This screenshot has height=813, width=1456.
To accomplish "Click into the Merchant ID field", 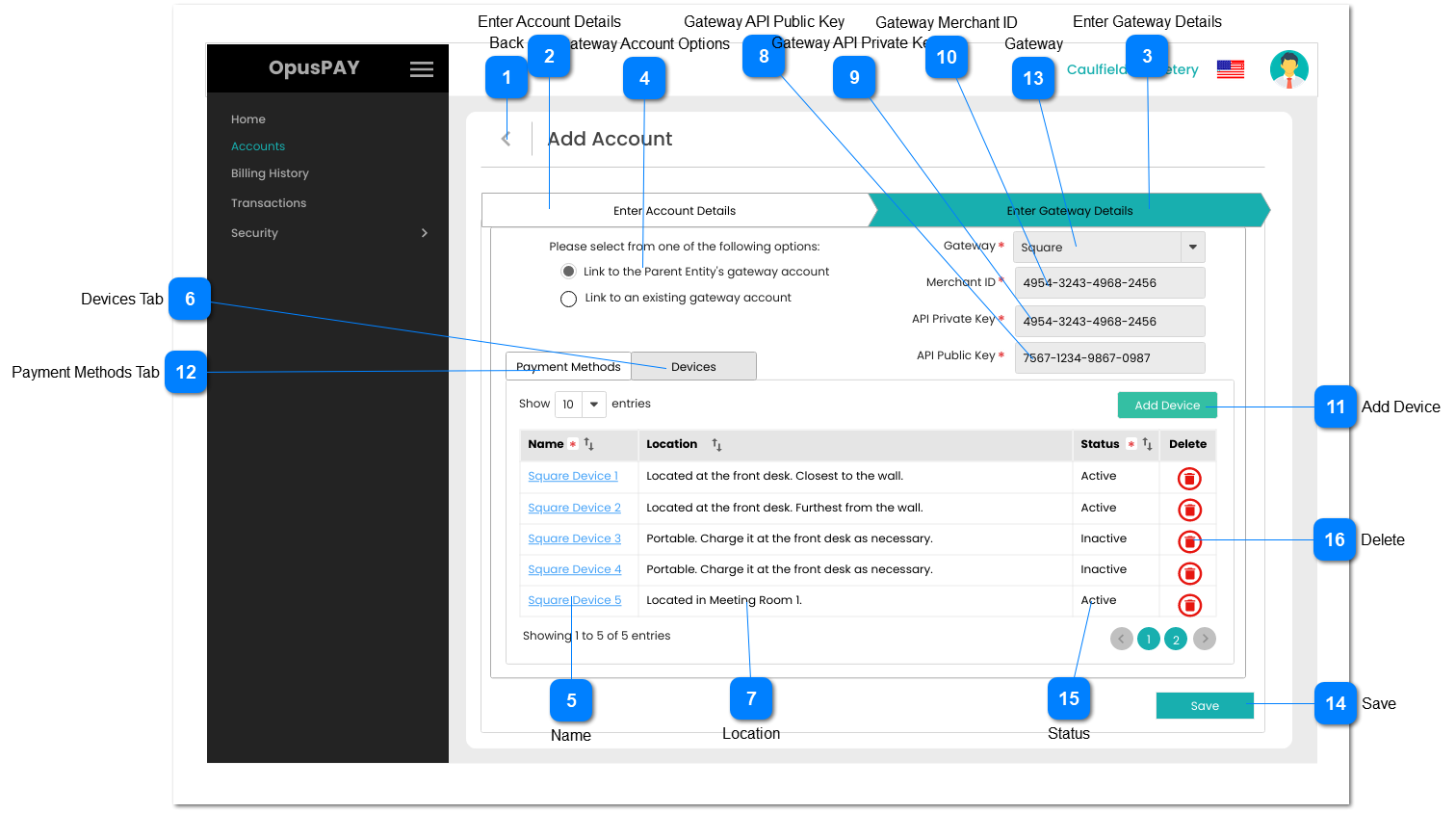I will tap(1108, 283).
